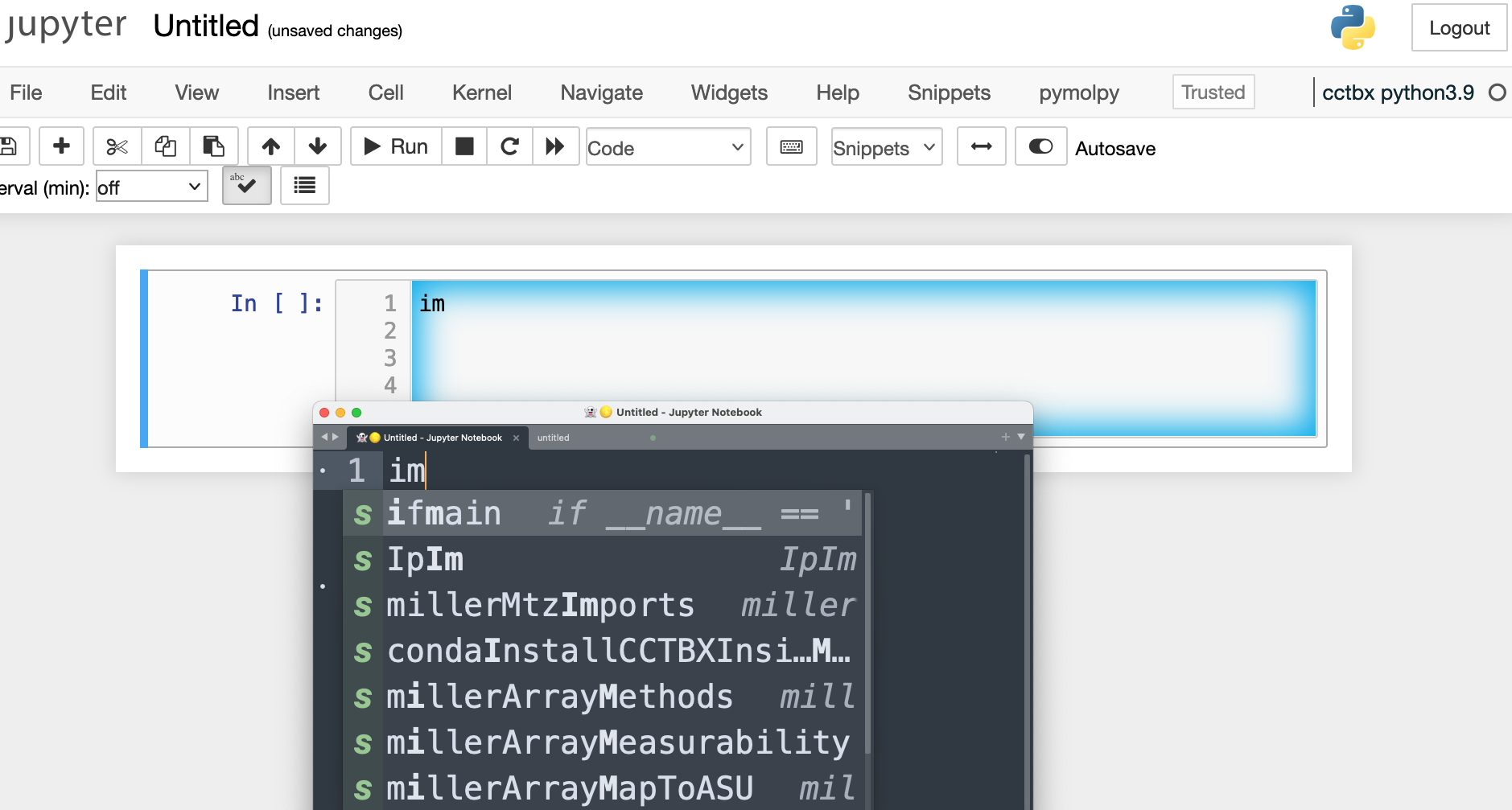1512x810 pixels.
Task: Click the cctbx python3.9 kernel name
Action: 1398,93
